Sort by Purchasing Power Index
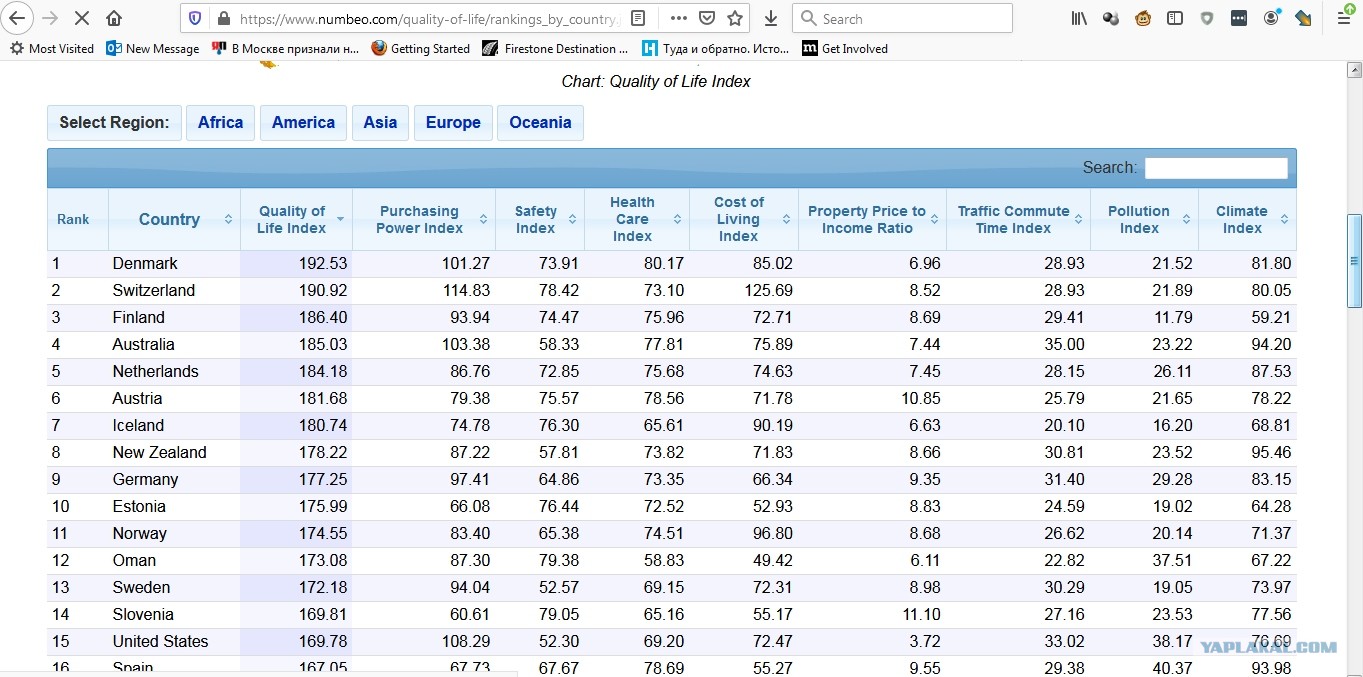Viewport: 1363px width, 677px height. pos(424,219)
